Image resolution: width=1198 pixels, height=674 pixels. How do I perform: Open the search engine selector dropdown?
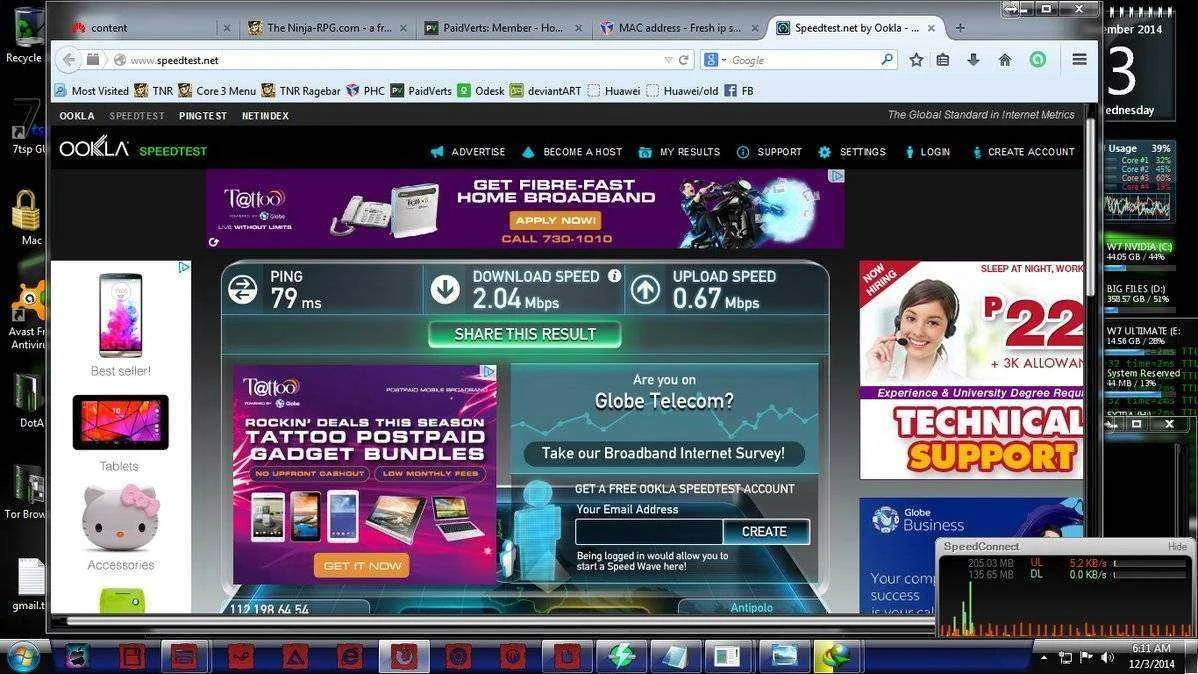click(714, 60)
